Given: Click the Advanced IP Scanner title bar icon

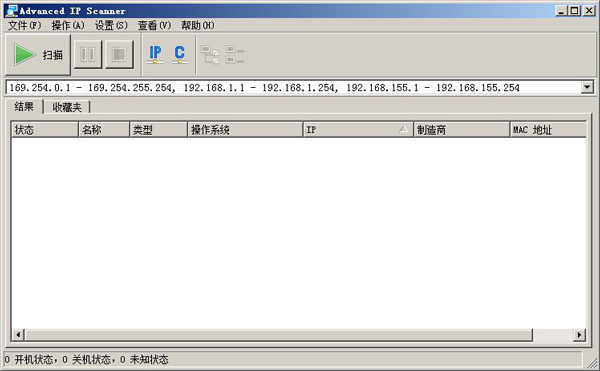Looking at the screenshot, I should [11, 11].
